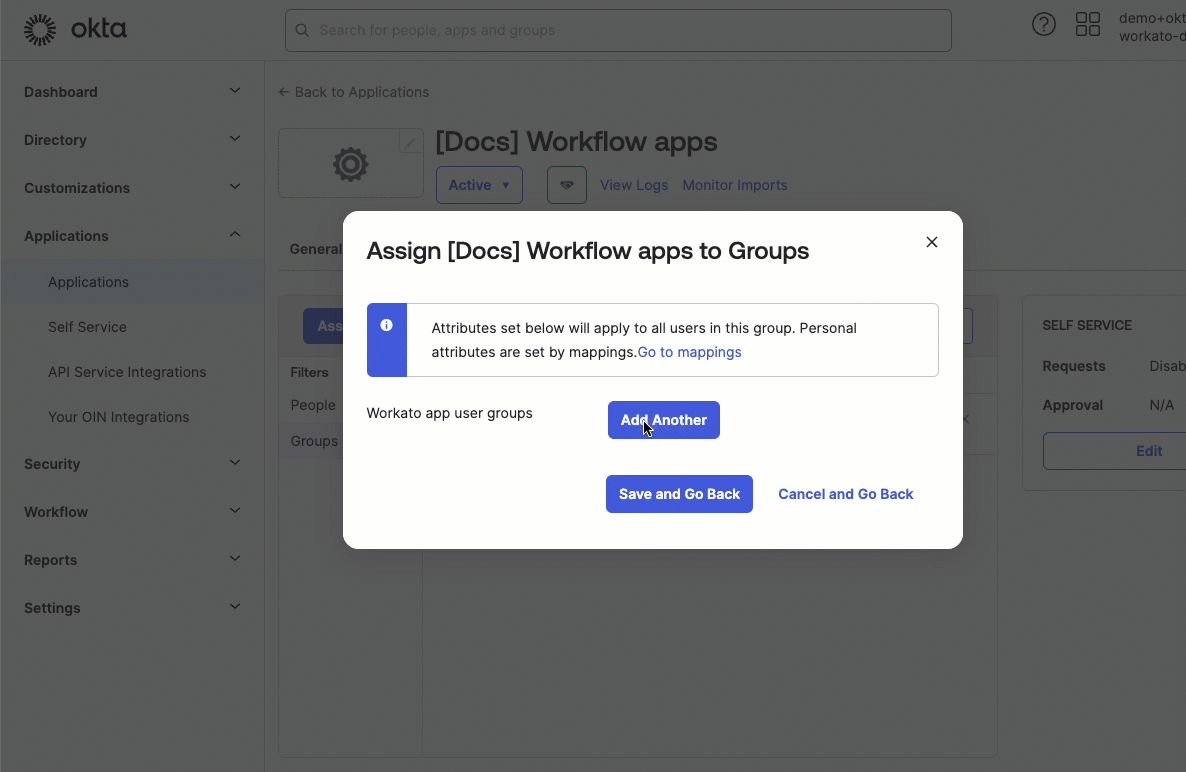The height and width of the screenshot is (772, 1186).
Task: Open the help question mark icon
Action: pyautogui.click(x=1044, y=24)
